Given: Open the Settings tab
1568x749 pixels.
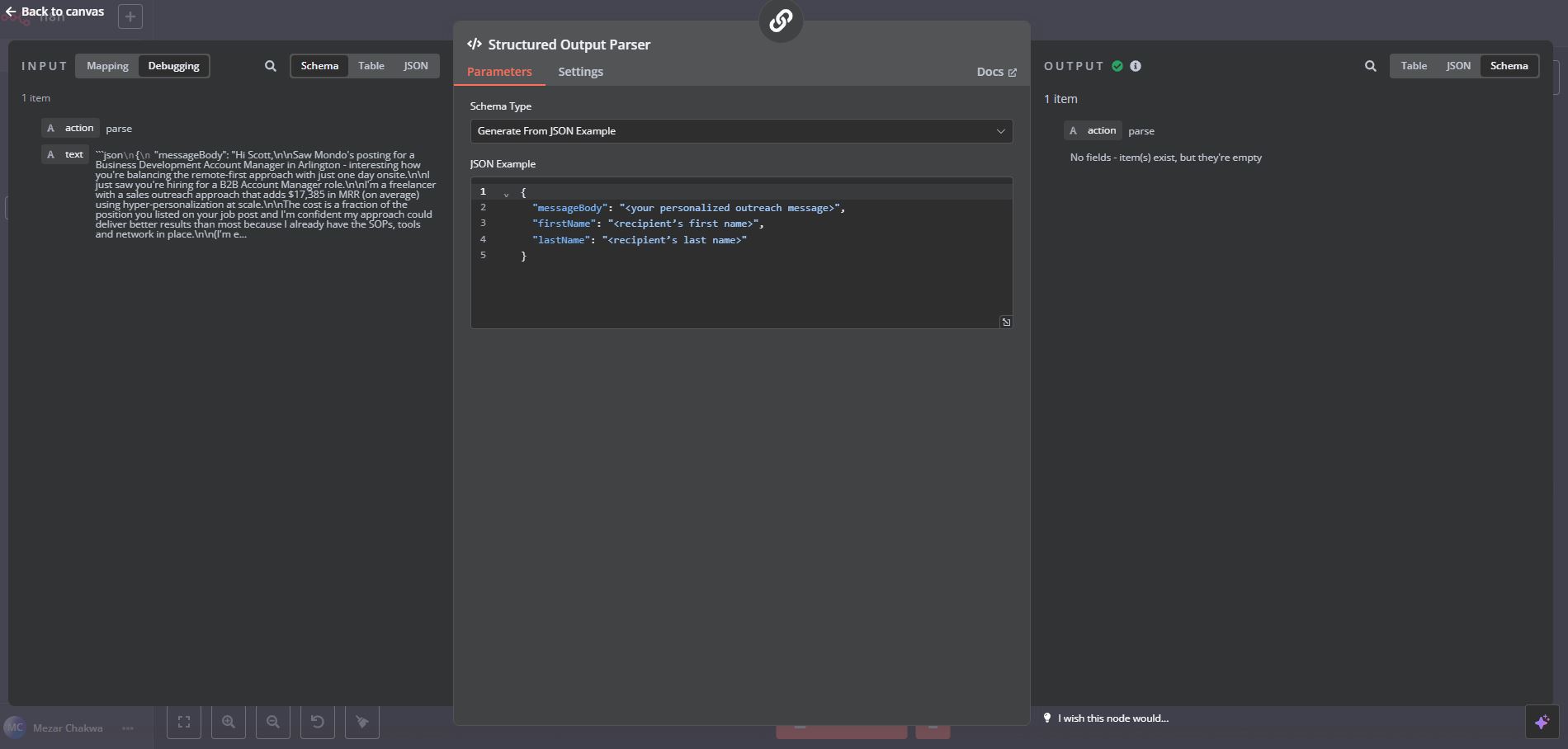Looking at the screenshot, I should 580,72.
